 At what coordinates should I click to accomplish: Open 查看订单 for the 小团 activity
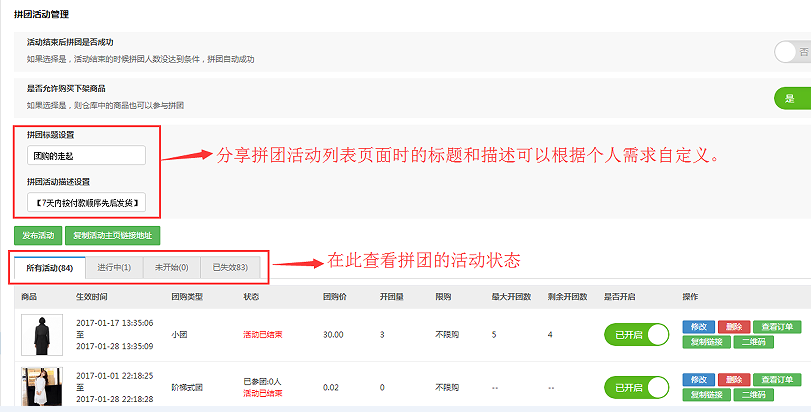[x=777, y=326]
